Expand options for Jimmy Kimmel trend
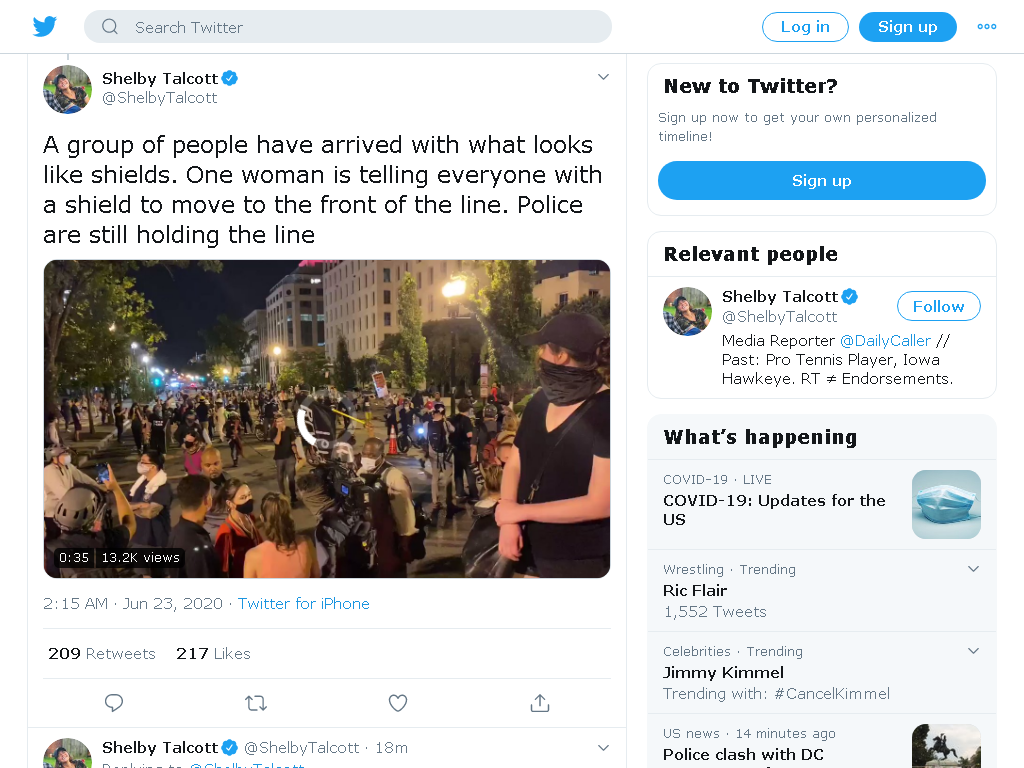1024x768 pixels. (x=973, y=651)
